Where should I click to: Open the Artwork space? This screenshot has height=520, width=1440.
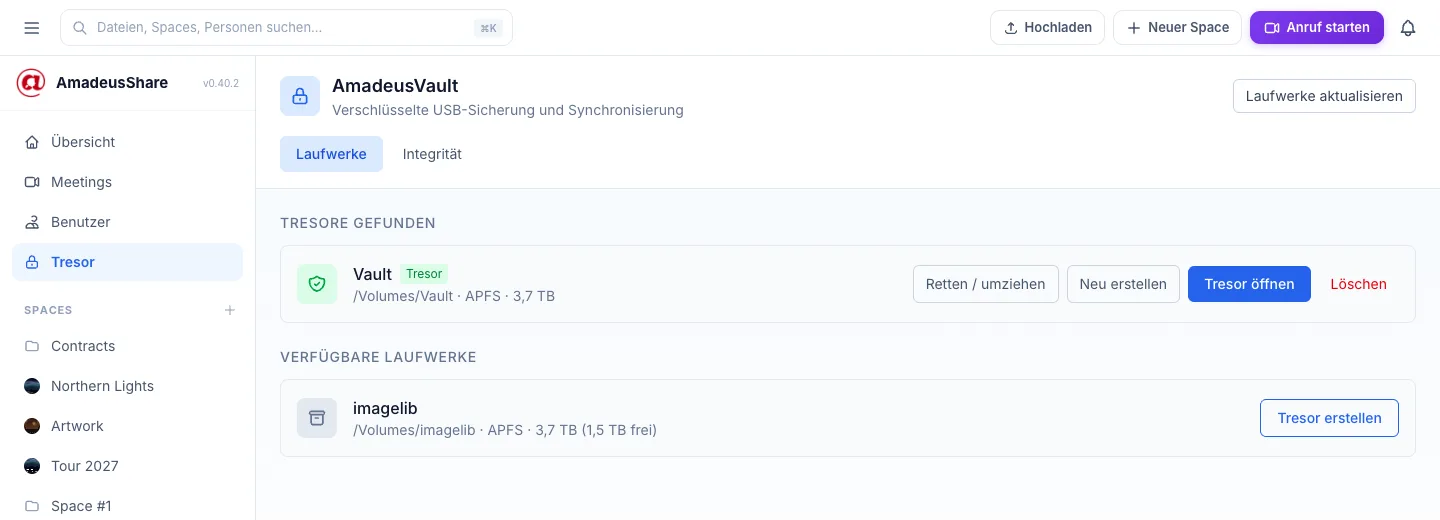(127, 426)
